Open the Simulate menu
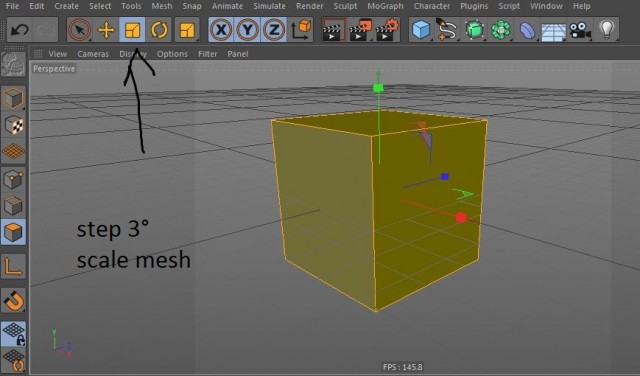The width and height of the screenshot is (640, 376). [x=269, y=6]
